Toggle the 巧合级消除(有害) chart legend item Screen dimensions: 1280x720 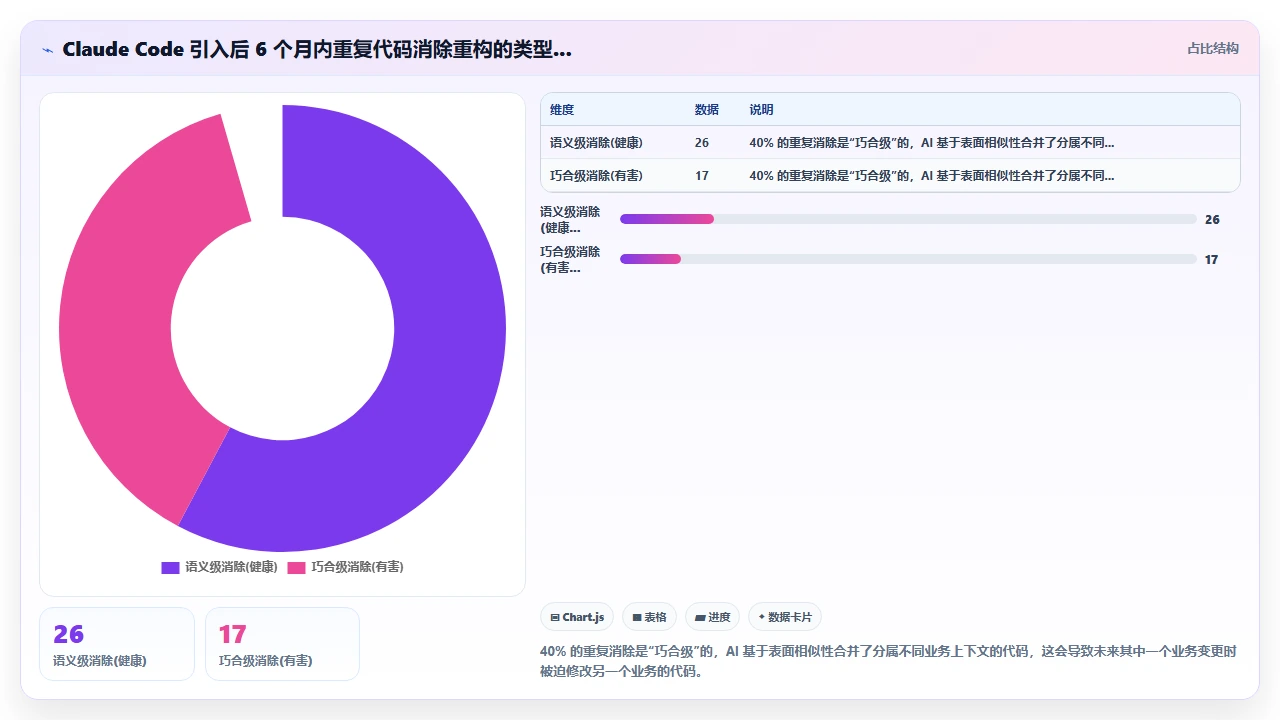coord(345,567)
